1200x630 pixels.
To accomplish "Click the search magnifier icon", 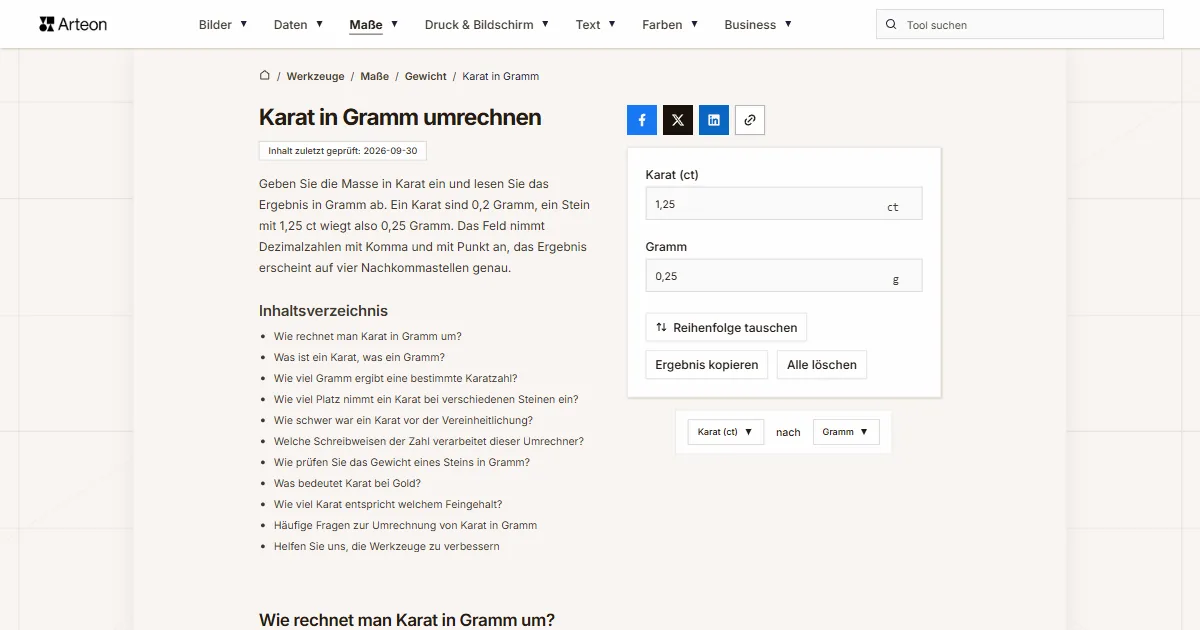I will [891, 24].
